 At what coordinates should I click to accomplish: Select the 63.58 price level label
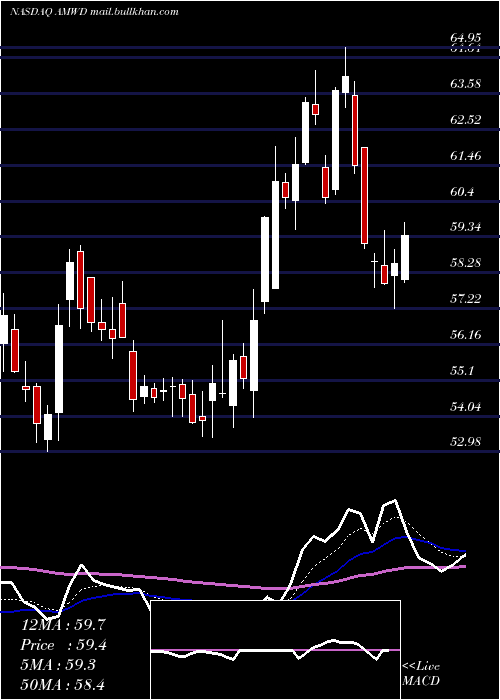(466, 83)
